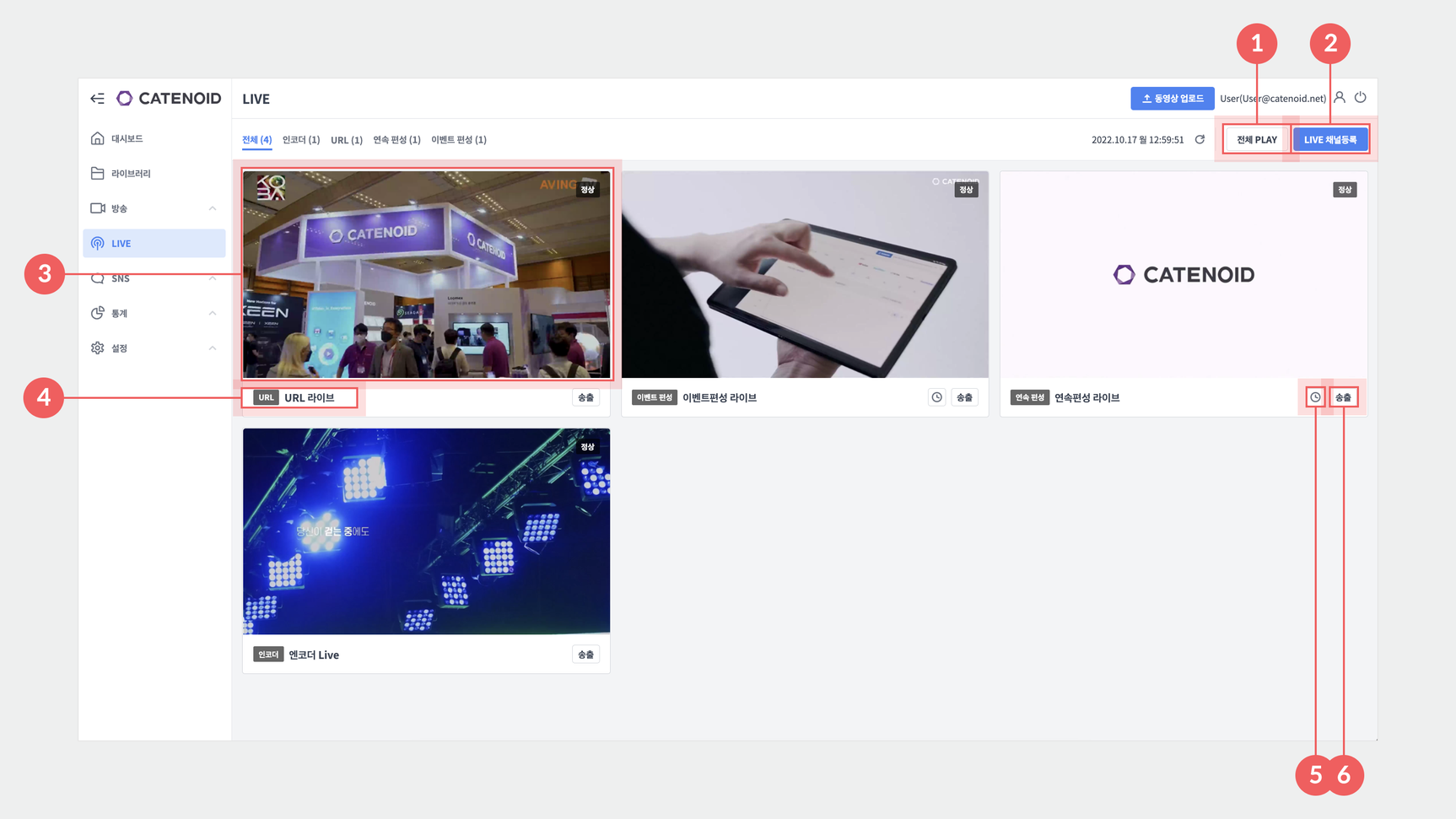The height and width of the screenshot is (819, 1456).
Task: Open 대시보드 from the sidebar
Action: pyautogui.click(x=127, y=138)
